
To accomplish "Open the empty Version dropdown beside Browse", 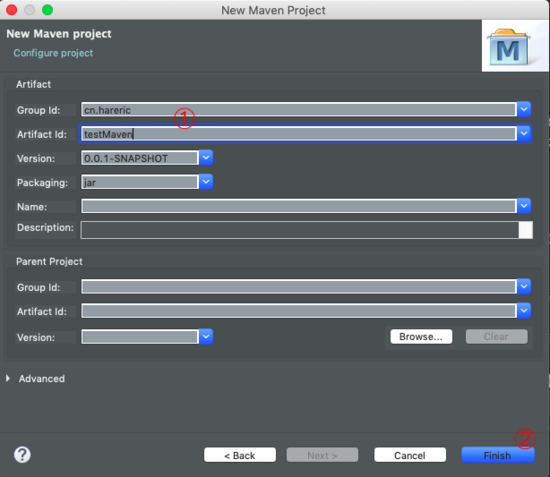I will click(206, 336).
